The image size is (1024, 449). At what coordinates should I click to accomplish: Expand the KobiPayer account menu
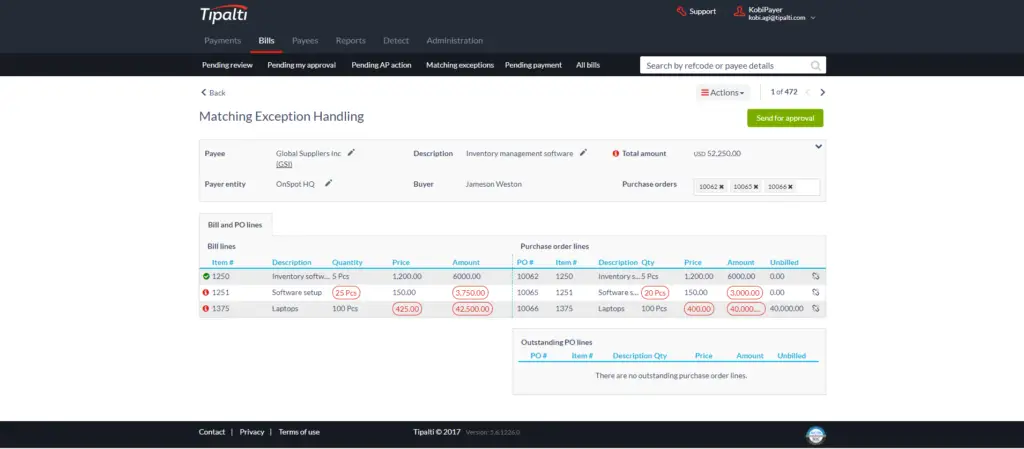pos(813,18)
